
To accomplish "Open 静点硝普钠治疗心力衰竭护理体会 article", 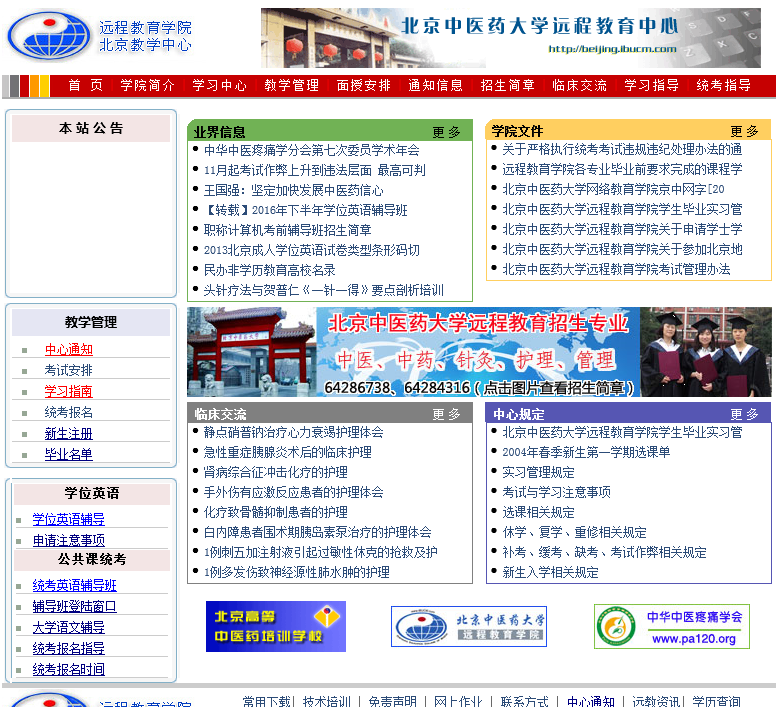I will coord(294,432).
